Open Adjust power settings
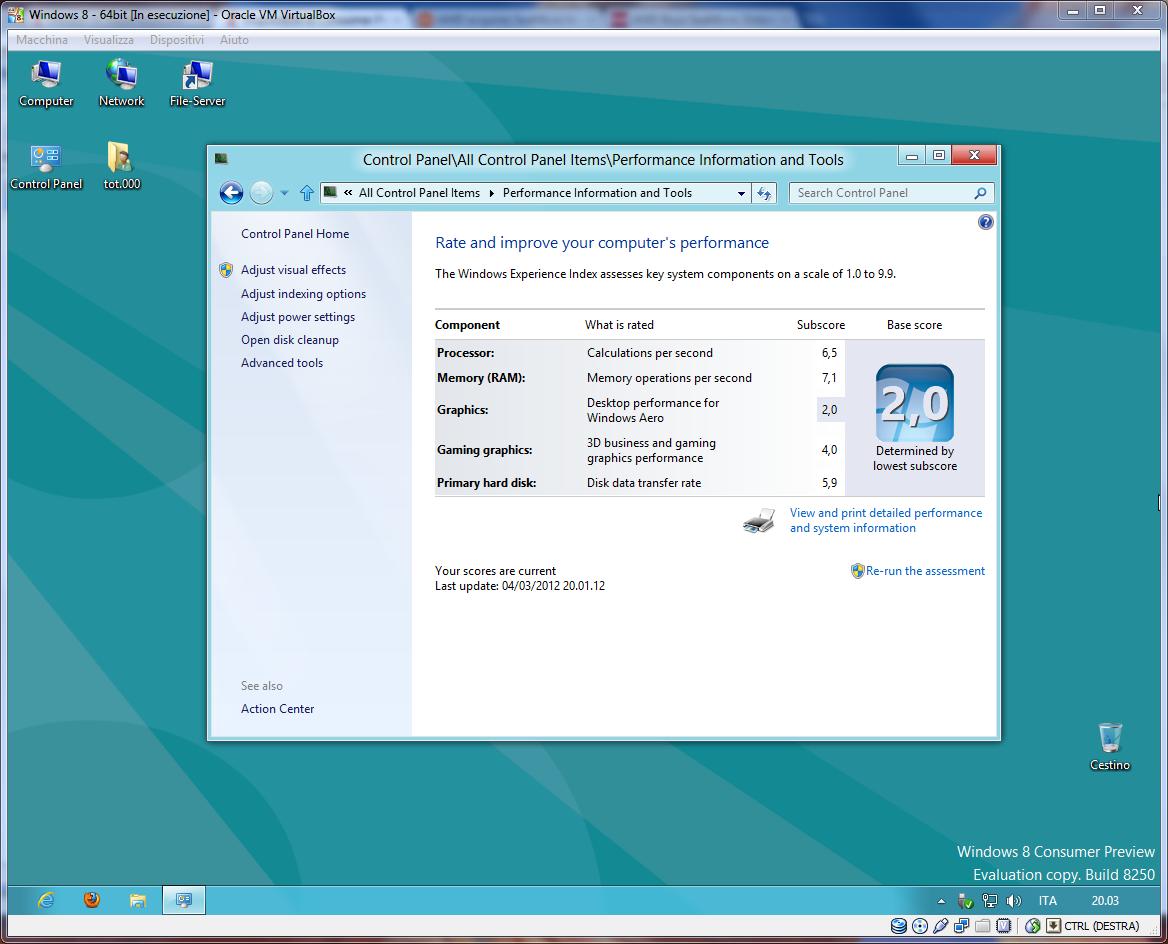 [298, 317]
